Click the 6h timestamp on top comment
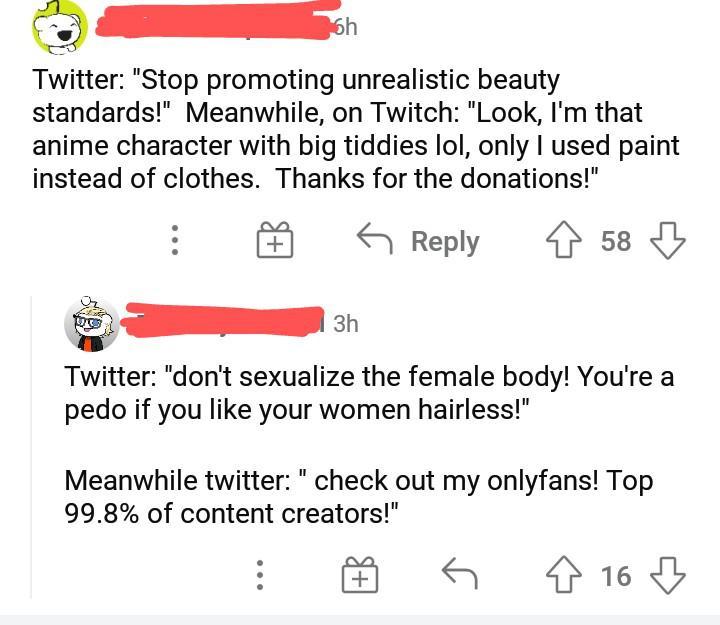The width and height of the screenshot is (720, 625). (x=343, y=28)
